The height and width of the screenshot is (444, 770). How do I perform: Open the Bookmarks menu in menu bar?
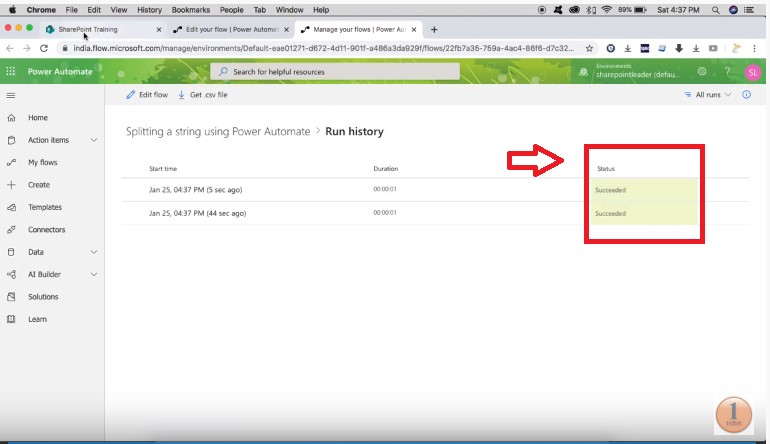190,9
